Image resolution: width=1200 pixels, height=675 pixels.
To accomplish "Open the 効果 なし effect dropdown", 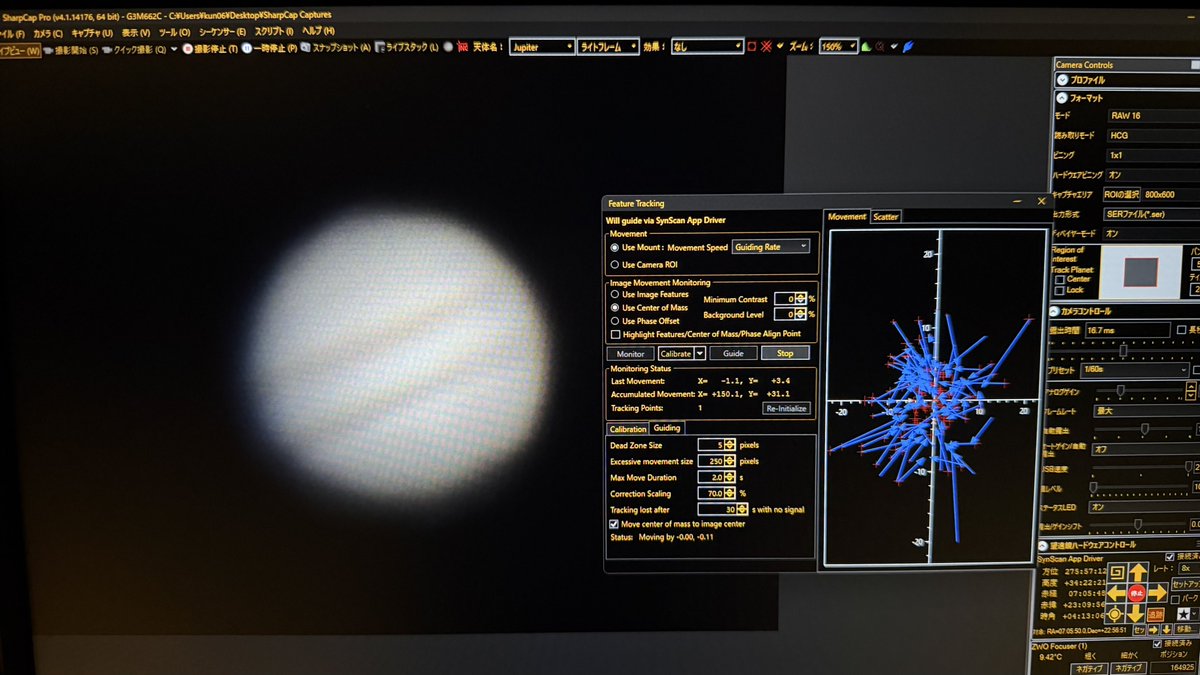I will 707,47.
